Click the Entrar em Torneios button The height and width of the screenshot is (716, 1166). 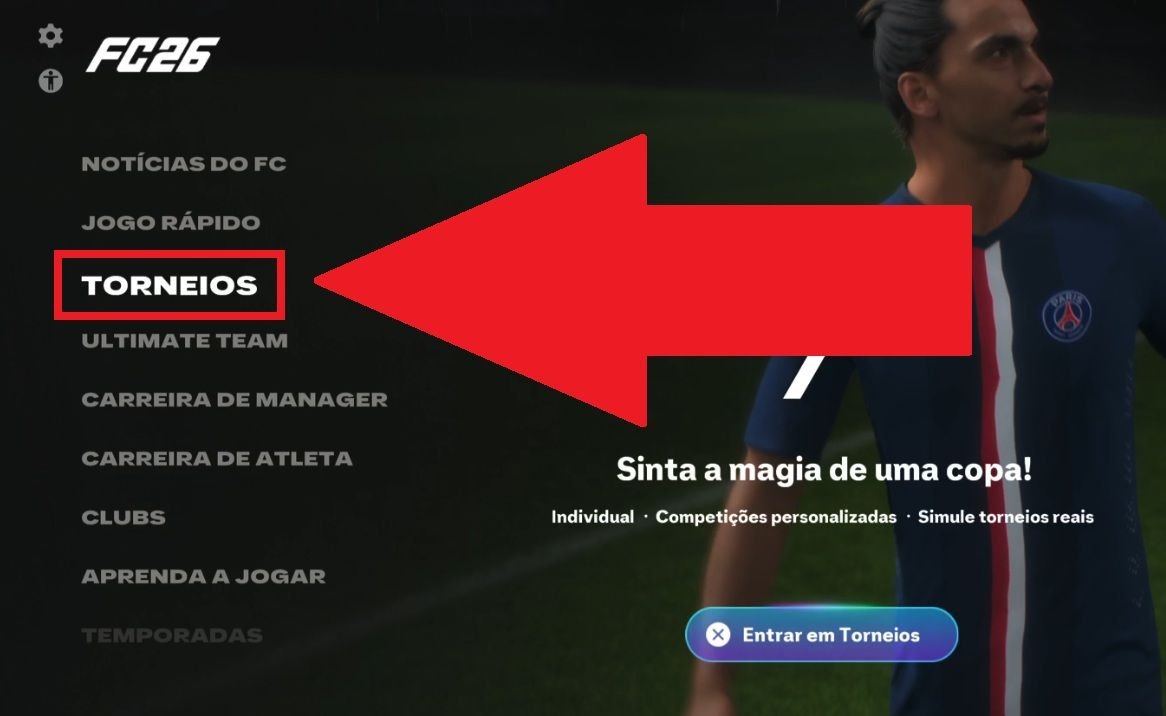[821, 634]
